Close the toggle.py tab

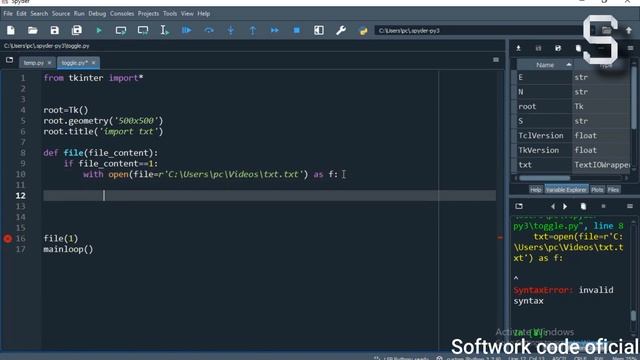click(x=93, y=62)
